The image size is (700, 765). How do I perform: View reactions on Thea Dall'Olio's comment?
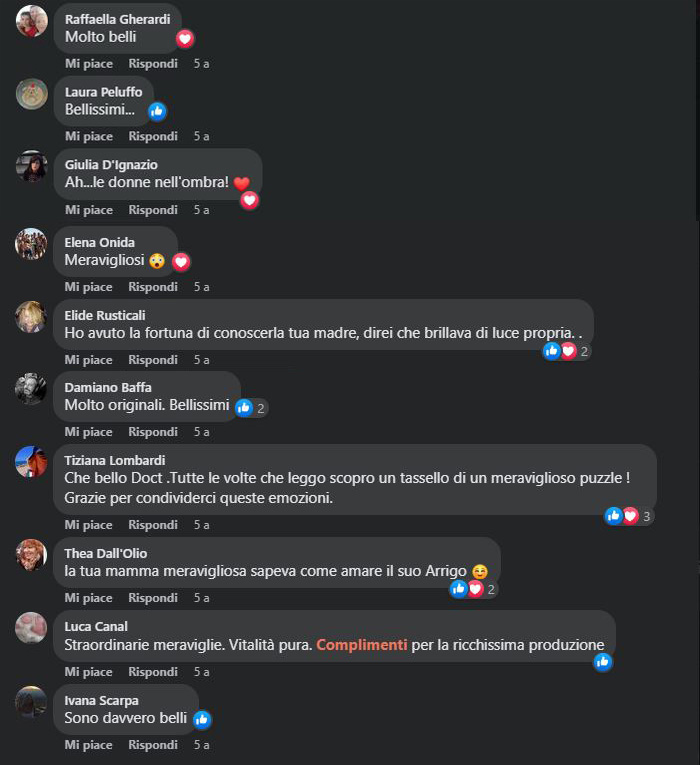(x=474, y=589)
